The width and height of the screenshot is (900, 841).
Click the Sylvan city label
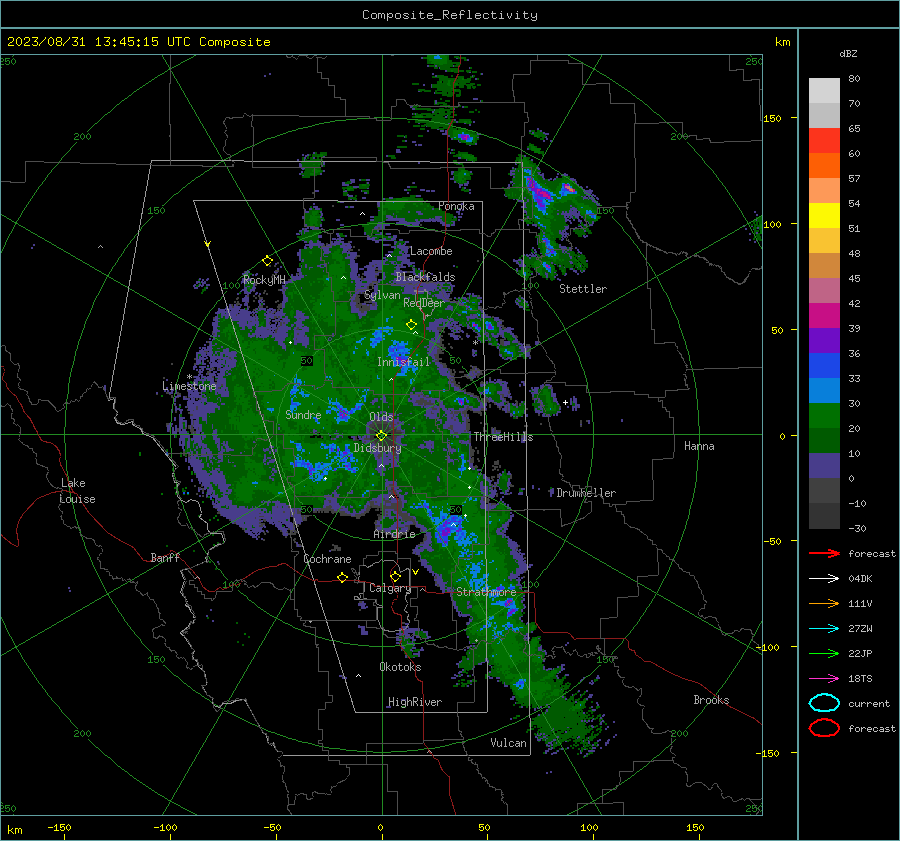tap(382, 295)
